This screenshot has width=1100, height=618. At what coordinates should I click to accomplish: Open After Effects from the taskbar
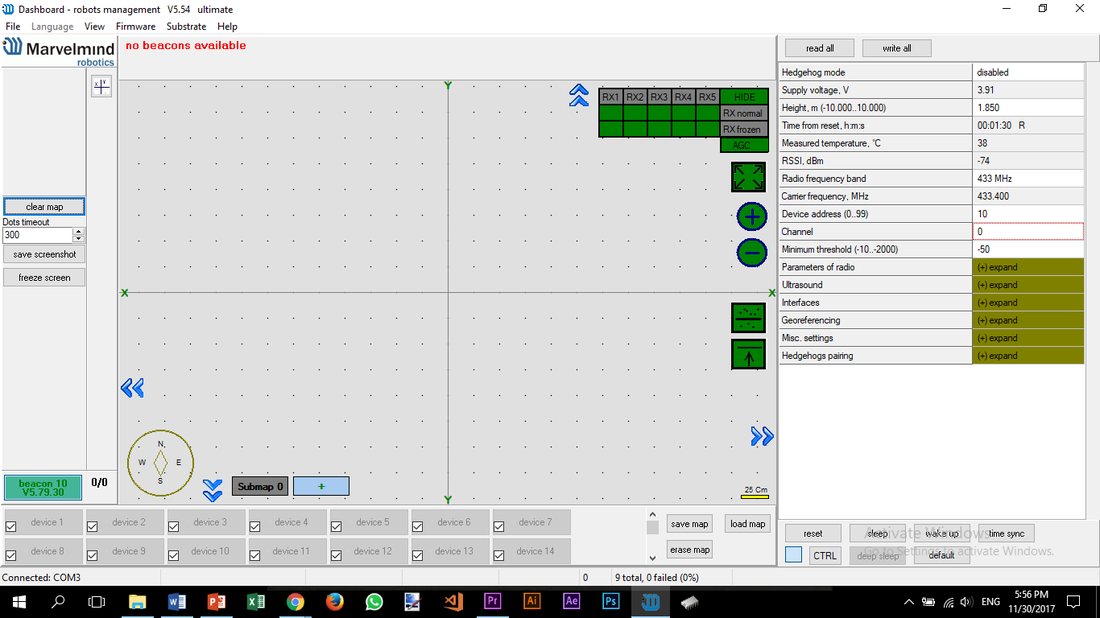(x=571, y=601)
